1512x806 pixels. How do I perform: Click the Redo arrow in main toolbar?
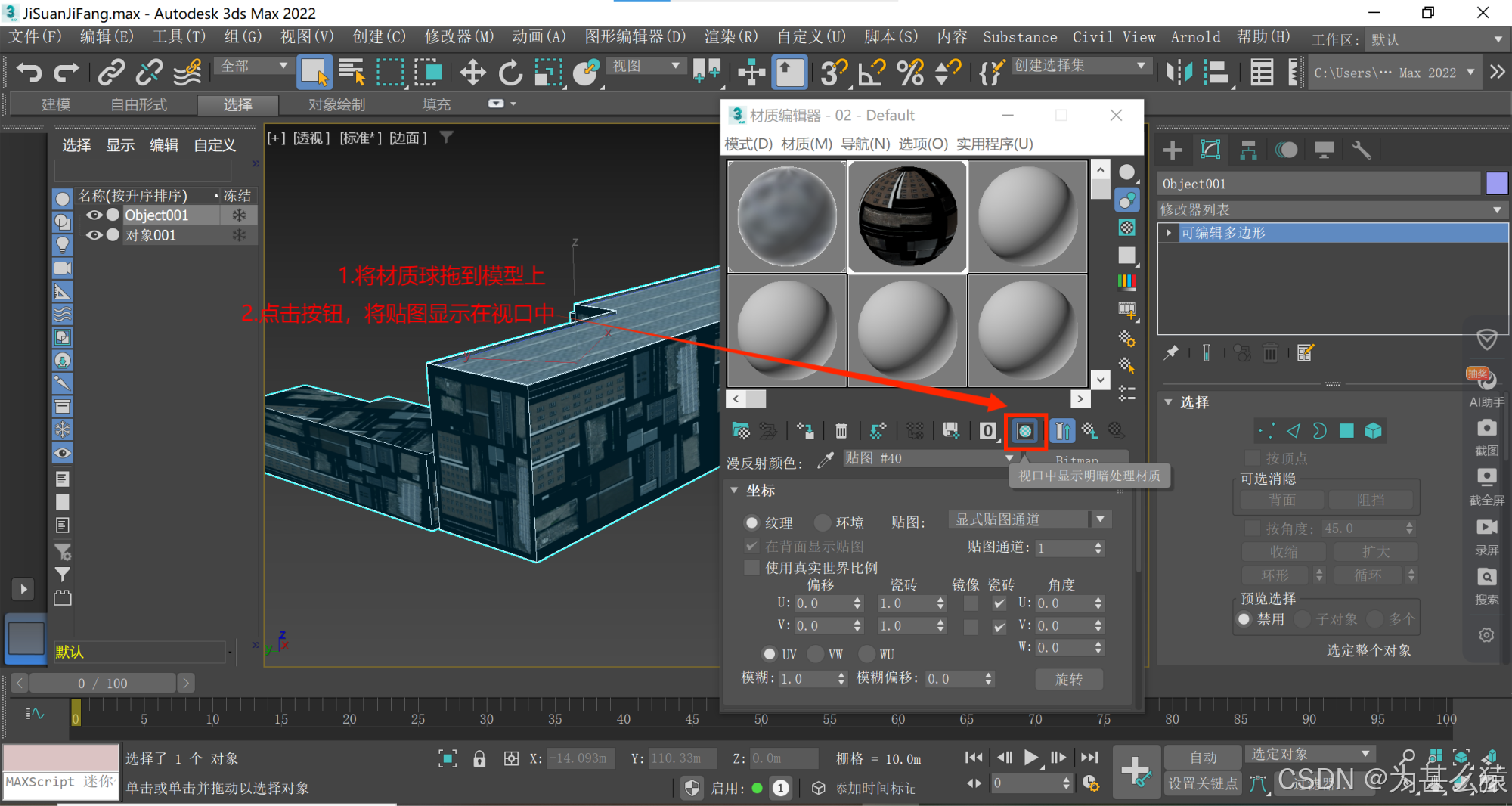[66, 73]
